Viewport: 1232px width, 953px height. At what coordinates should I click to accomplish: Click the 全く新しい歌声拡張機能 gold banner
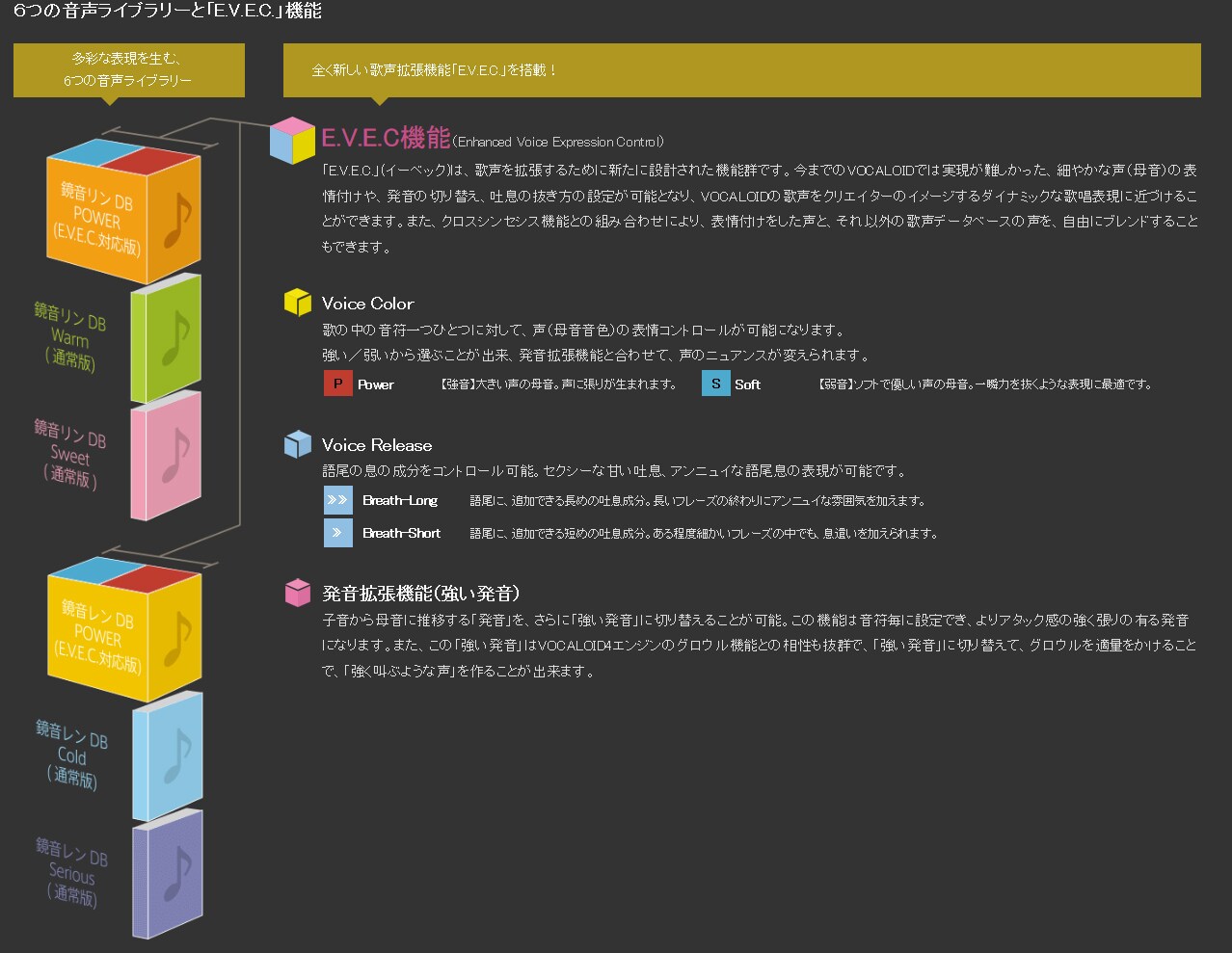click(x=742, y=70)
